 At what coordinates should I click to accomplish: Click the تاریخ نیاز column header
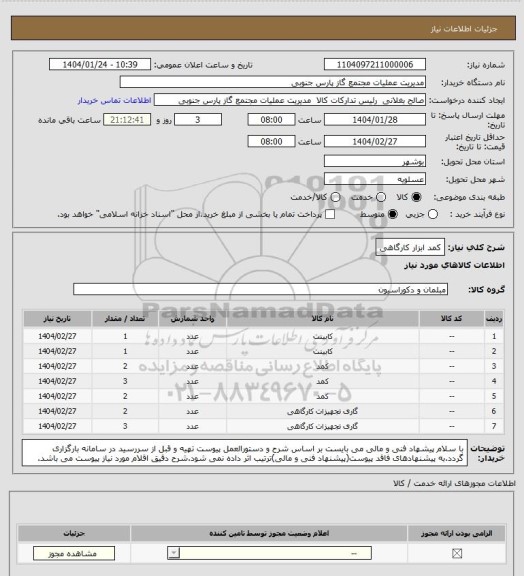57,318
